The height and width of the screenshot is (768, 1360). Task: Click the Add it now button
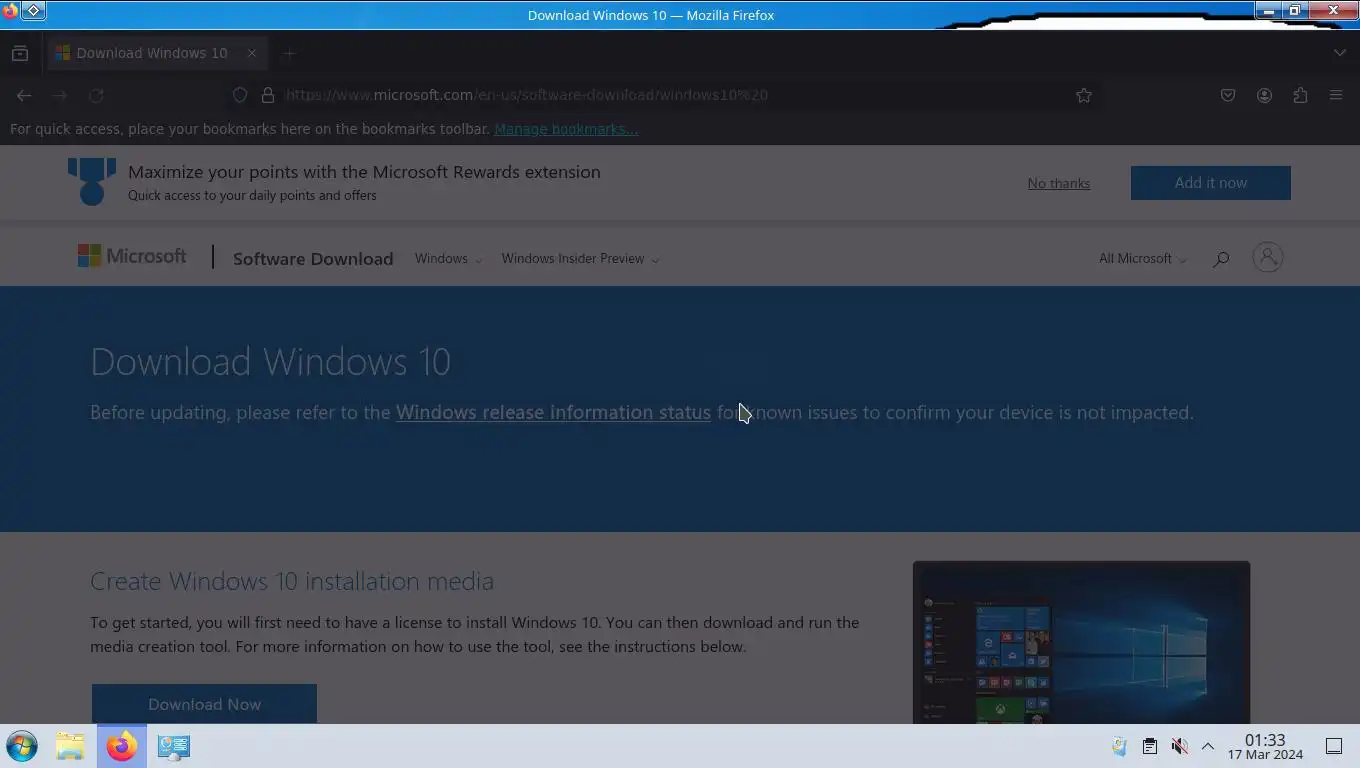click(x=1211, y=183)
